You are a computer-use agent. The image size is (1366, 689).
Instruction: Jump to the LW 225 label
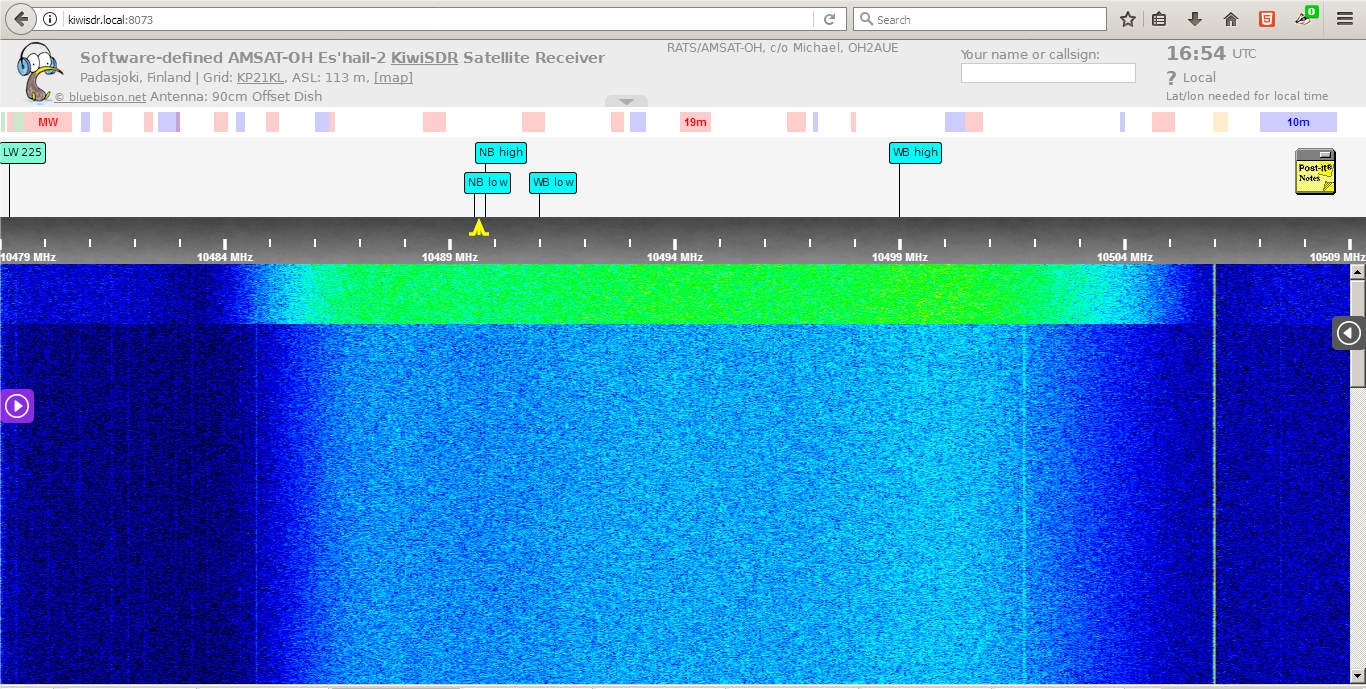point(22,153)
